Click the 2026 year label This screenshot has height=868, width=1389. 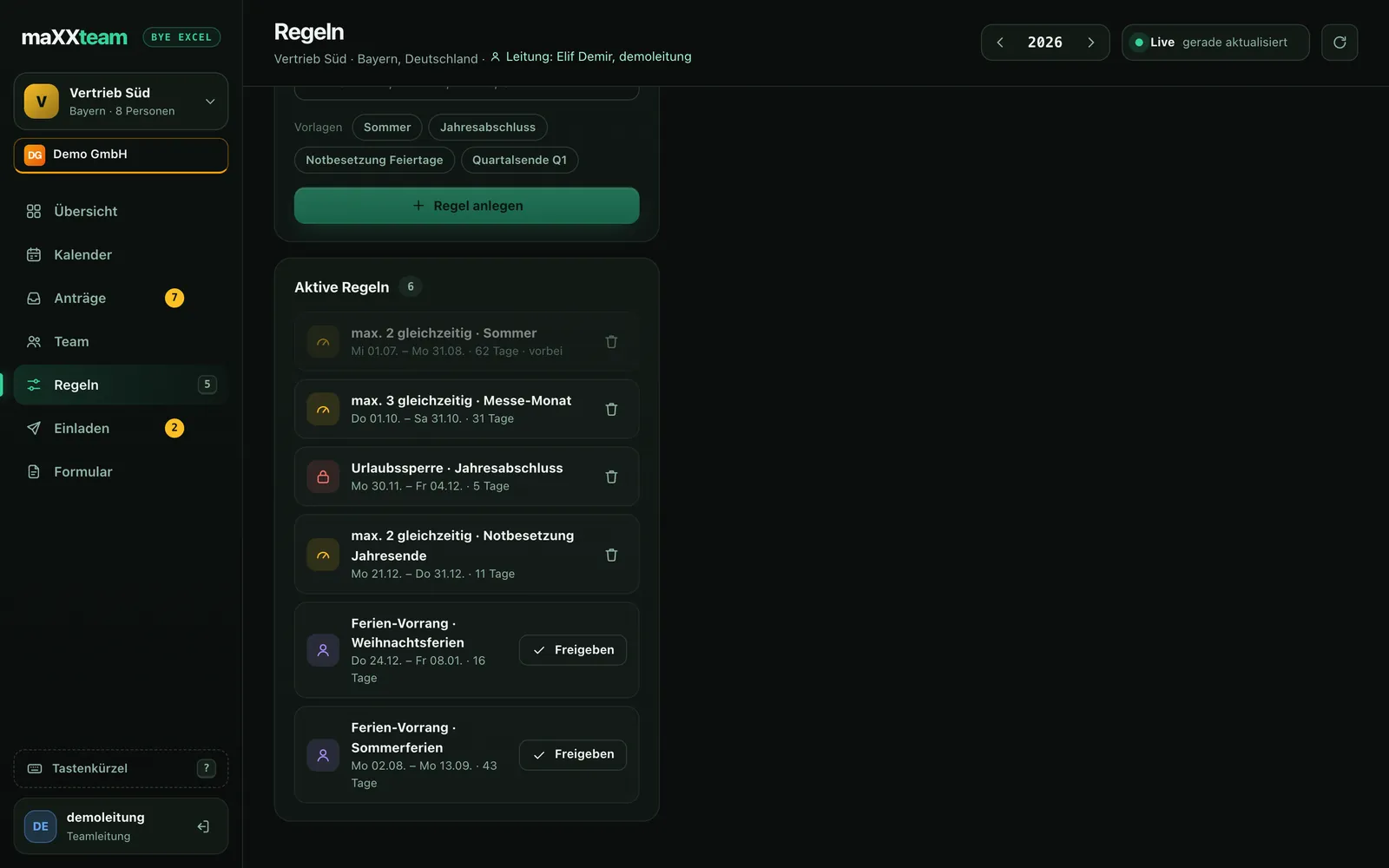1045,43
